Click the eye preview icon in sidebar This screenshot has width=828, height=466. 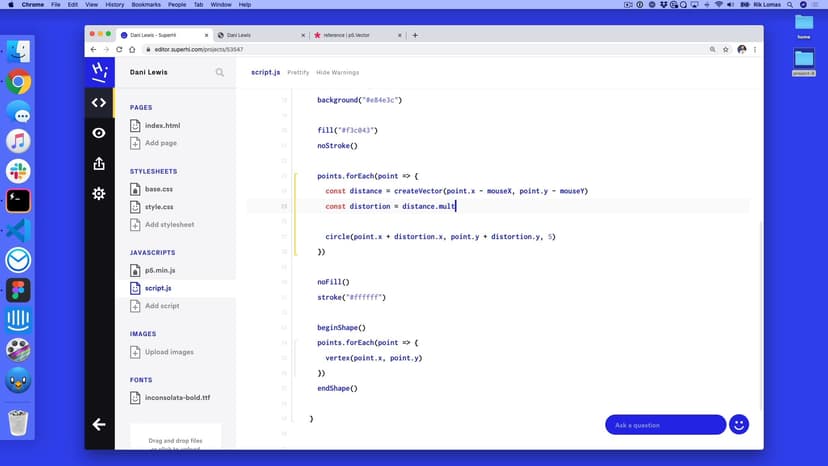tap(98, 133)
